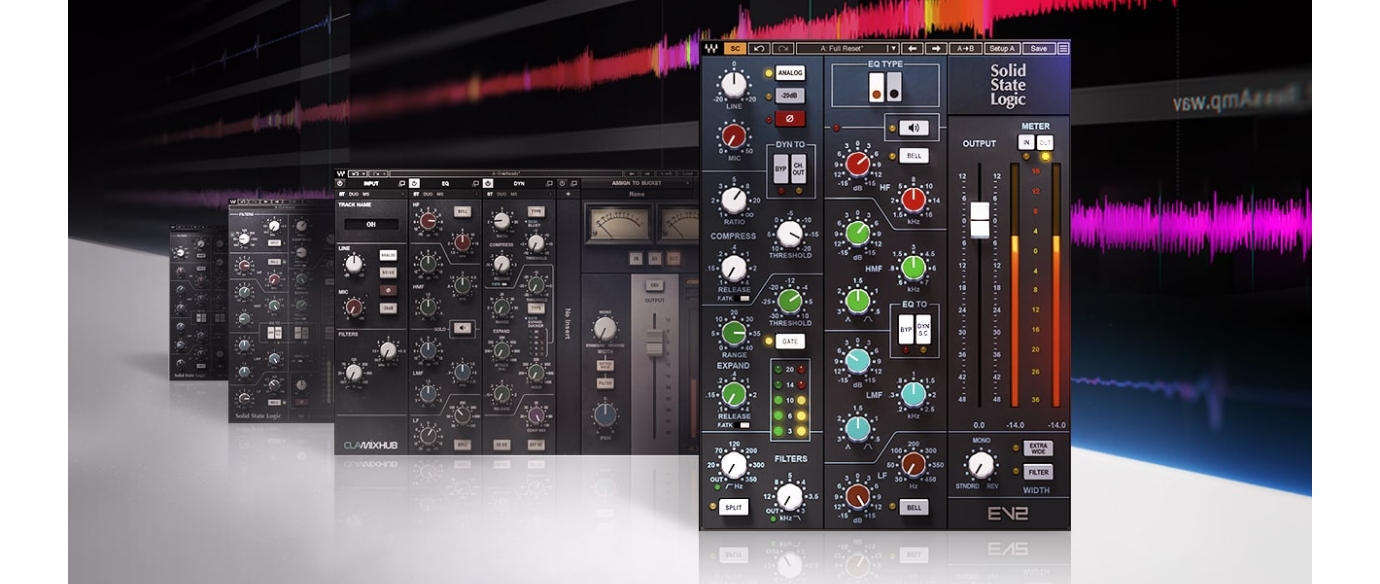Click the teal LMF kHz frequency knob
Image resolution: width=1380 pixels, height=584 pixels.
[x=913, y=394]
